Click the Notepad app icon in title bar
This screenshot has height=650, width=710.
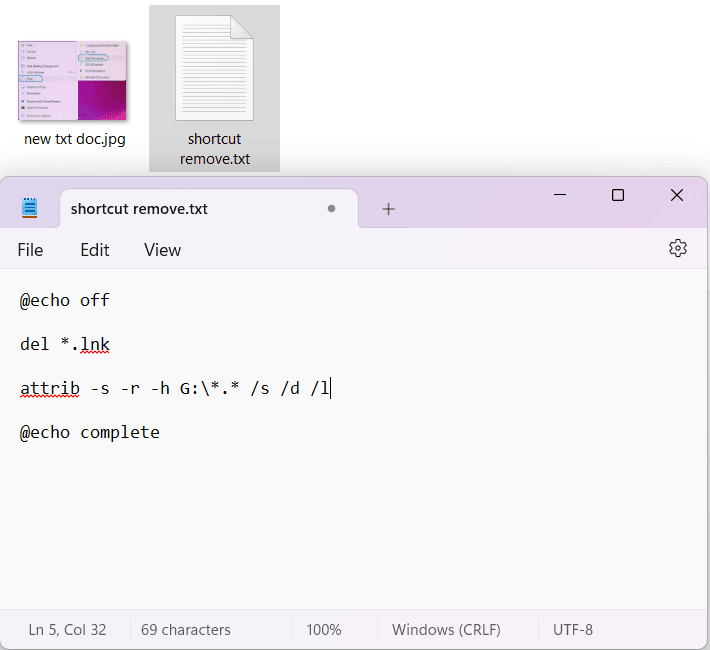point(30,208)
